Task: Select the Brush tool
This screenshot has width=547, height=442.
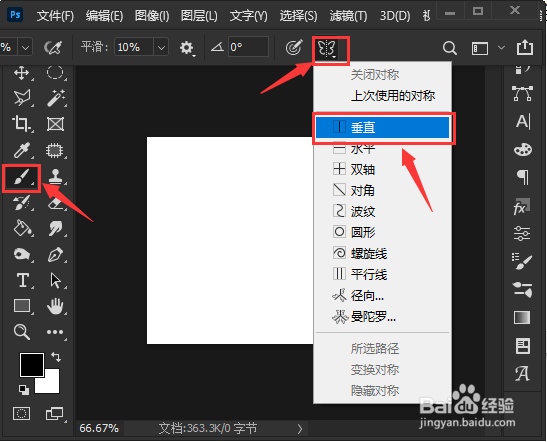Action: 22,178
